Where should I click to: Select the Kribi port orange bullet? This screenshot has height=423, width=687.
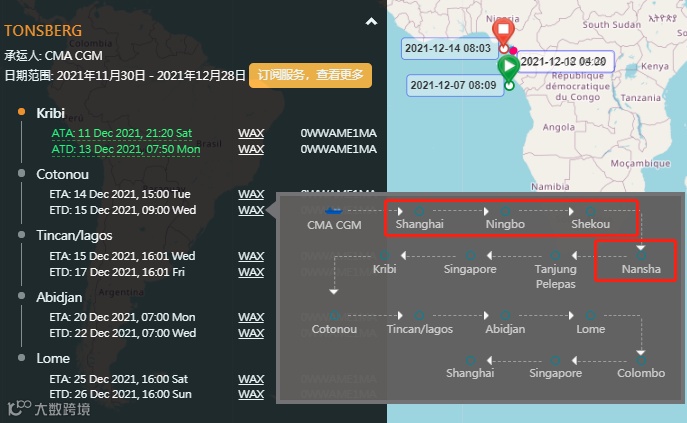(21, 111)
